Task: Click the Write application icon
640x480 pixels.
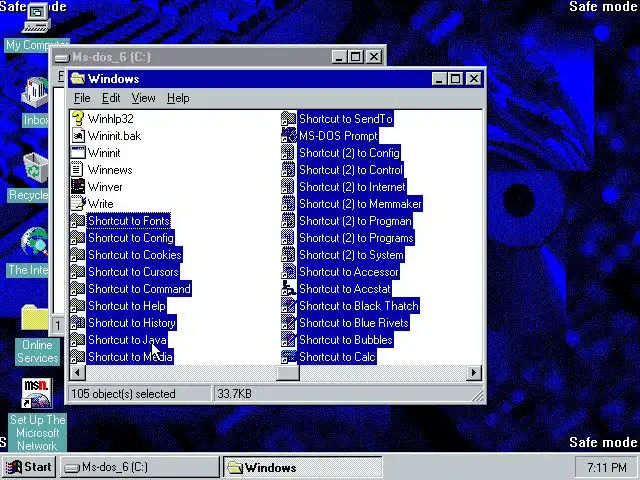Action: pos(78,204)
